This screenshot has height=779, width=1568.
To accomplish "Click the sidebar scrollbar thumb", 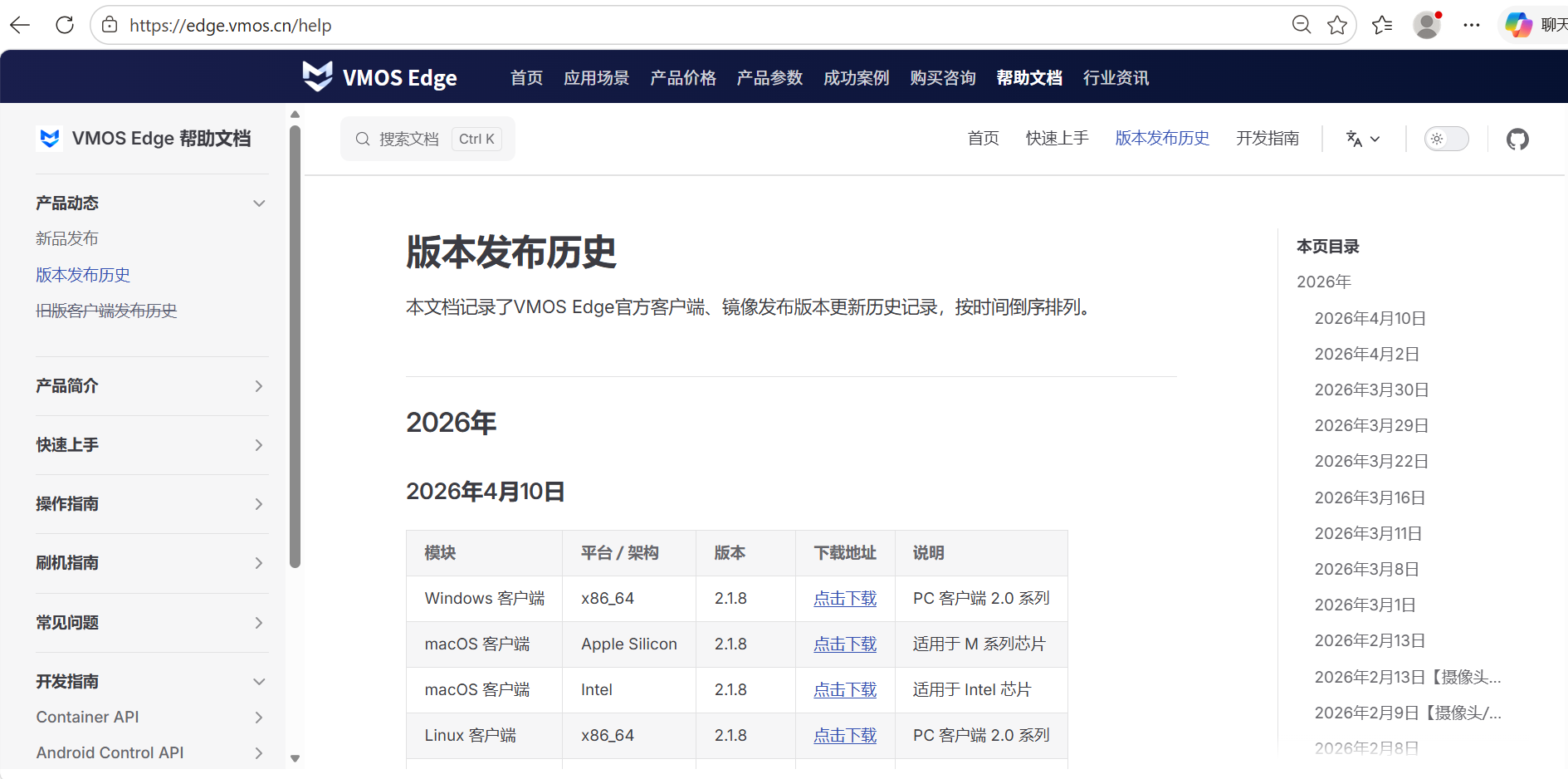I will click(295, 346).
